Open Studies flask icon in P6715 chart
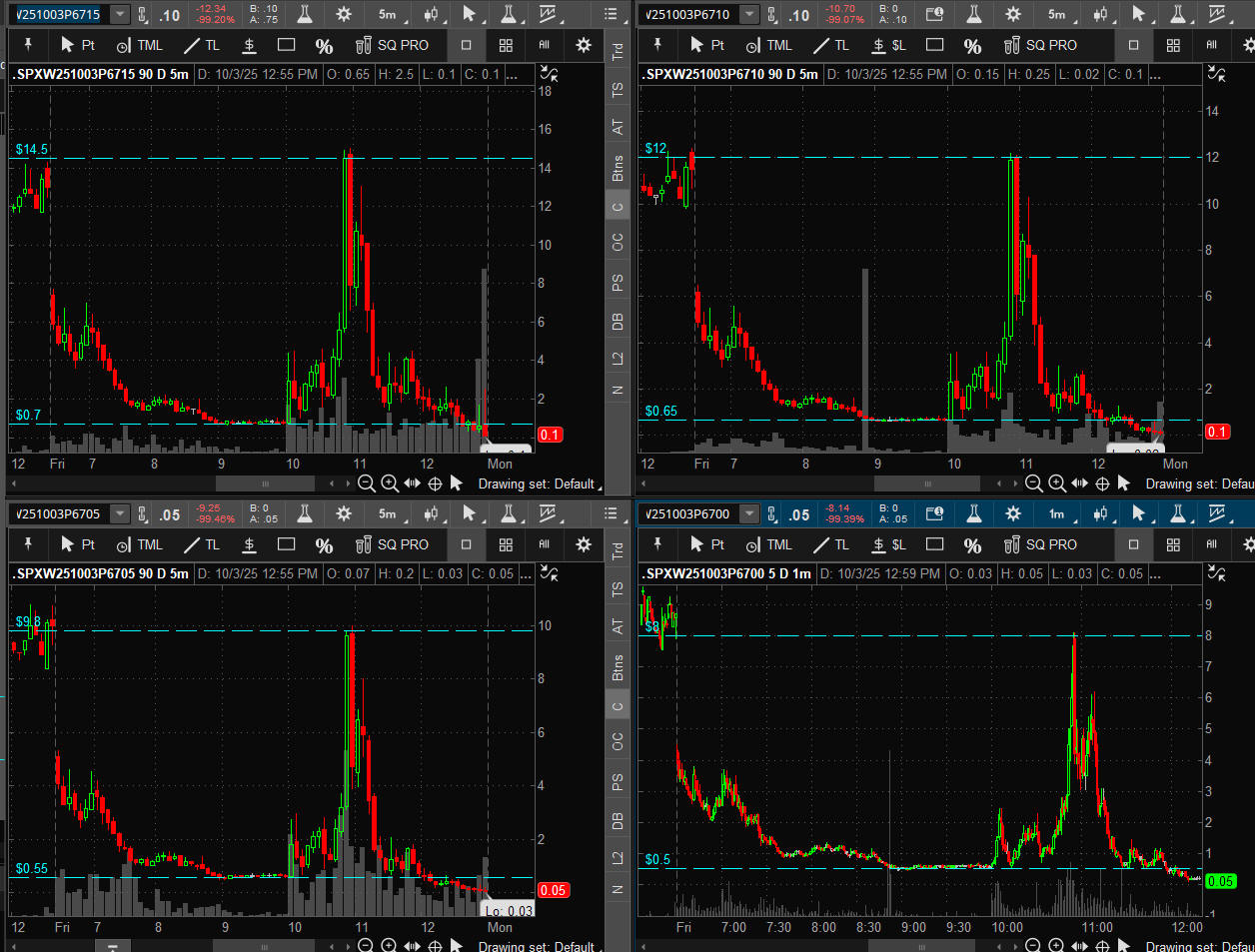Screen dimensions: 1255x952 [305, 15]
